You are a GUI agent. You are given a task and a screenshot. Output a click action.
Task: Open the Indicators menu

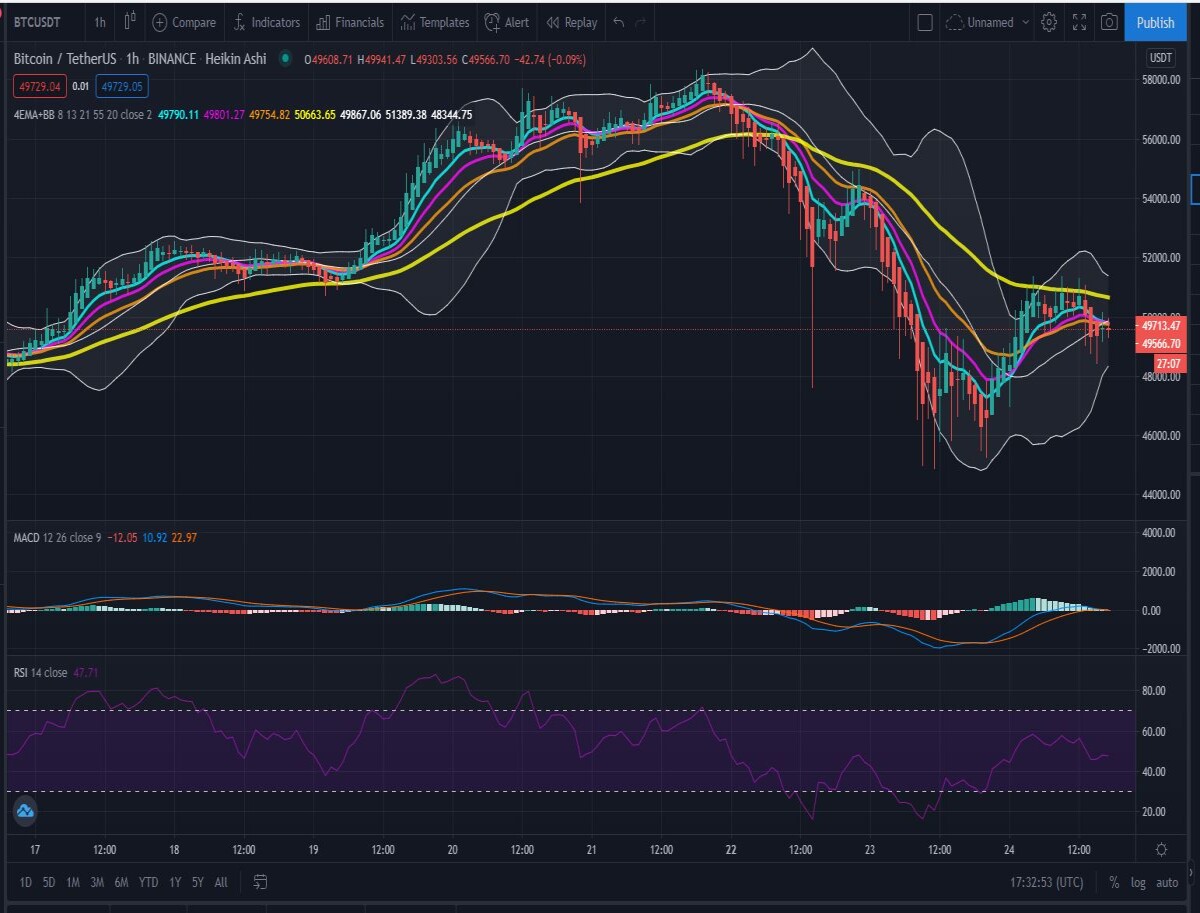[266, 22]
